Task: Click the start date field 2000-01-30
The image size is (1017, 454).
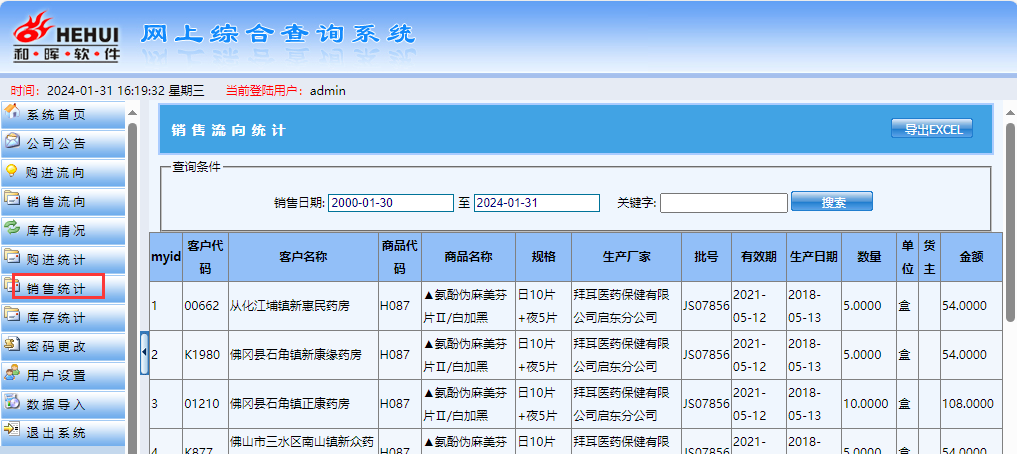Action: (x=390, y=203)
